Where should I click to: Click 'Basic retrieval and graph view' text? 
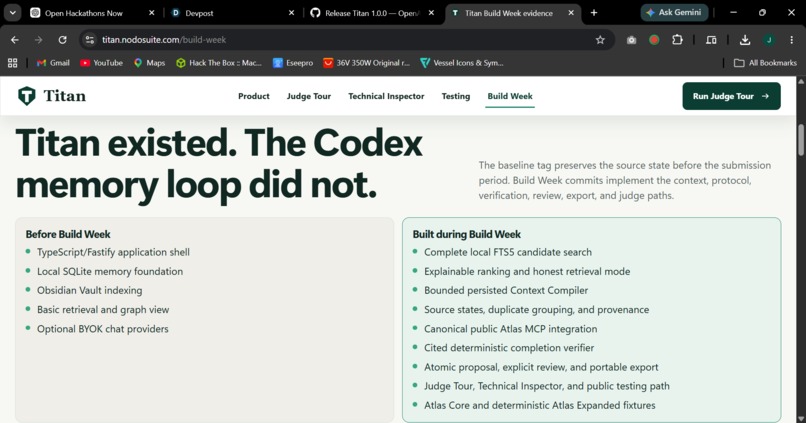(x=103, y=309)
